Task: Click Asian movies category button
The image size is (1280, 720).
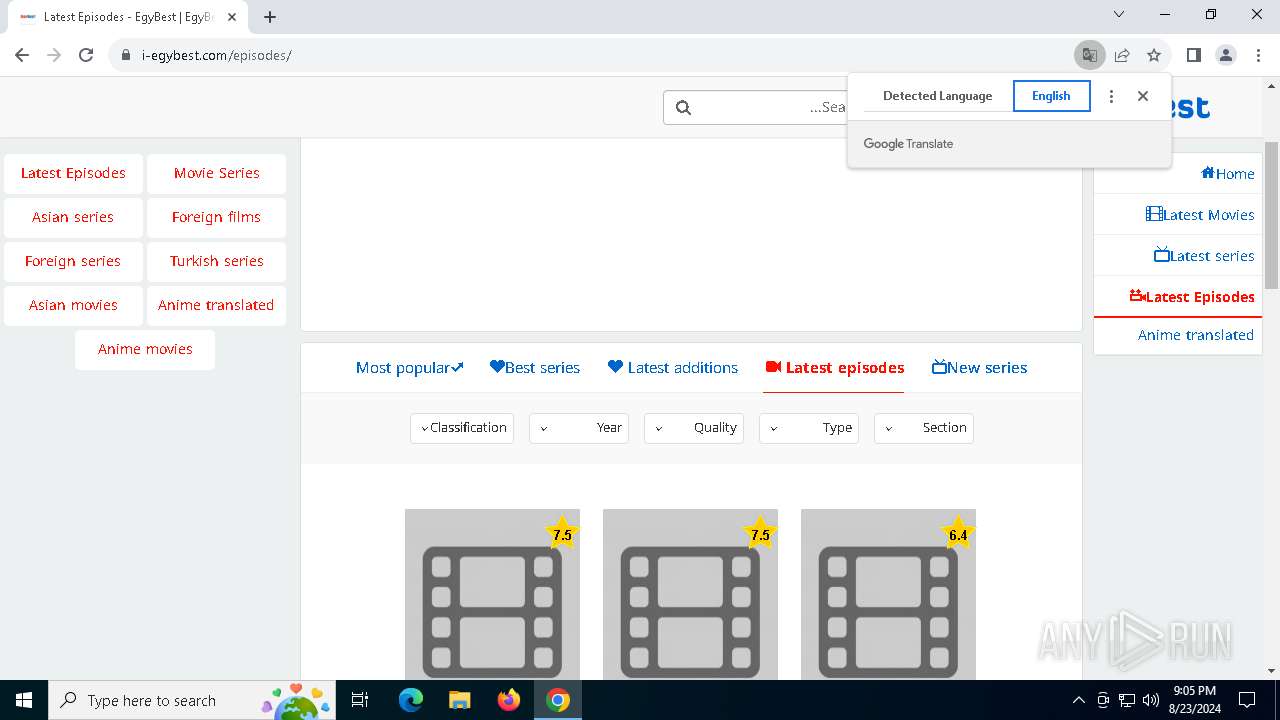Action: pyautogui.click(x=74, y=305)
